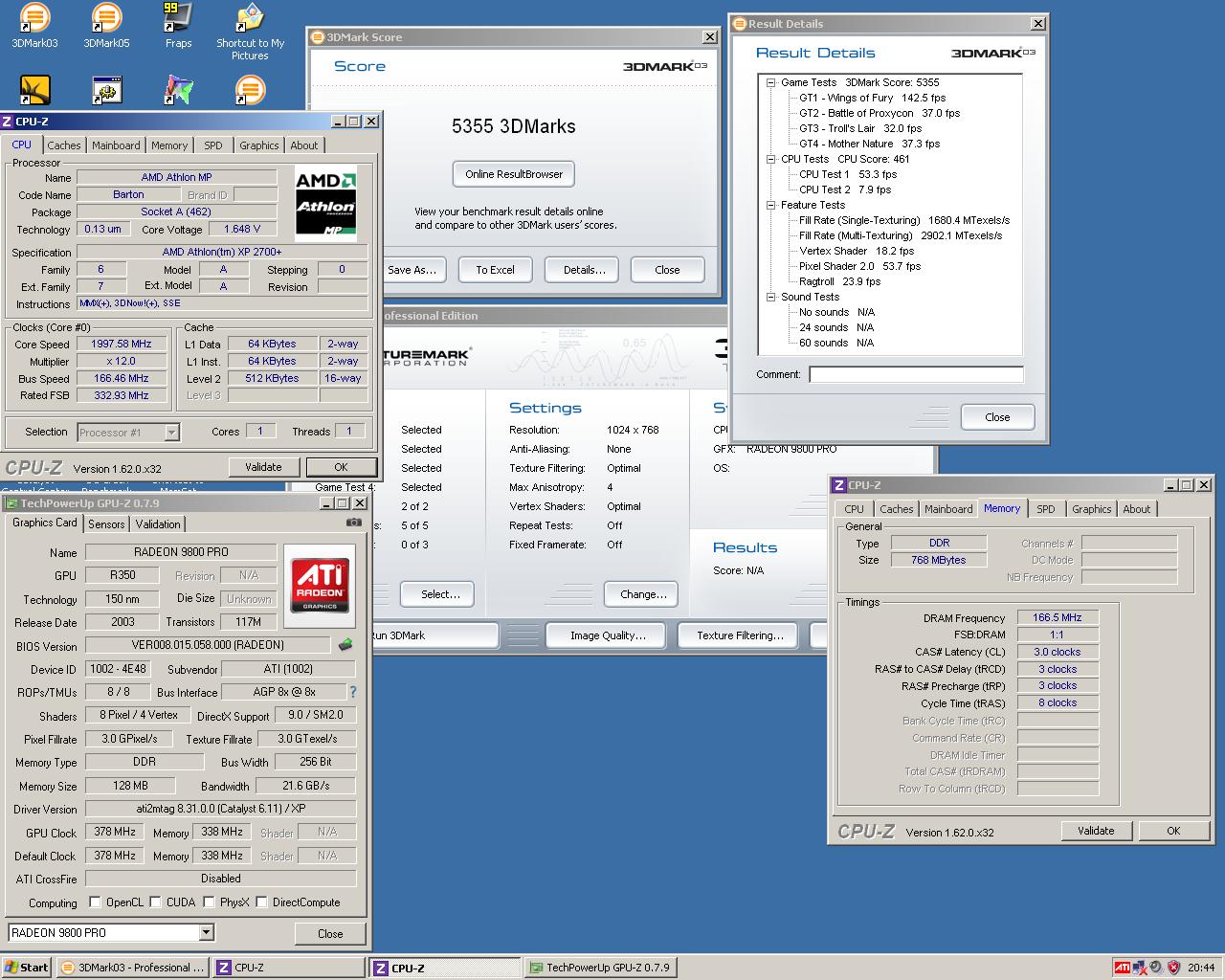Select the GT4 - Mother Nature row

869,144
